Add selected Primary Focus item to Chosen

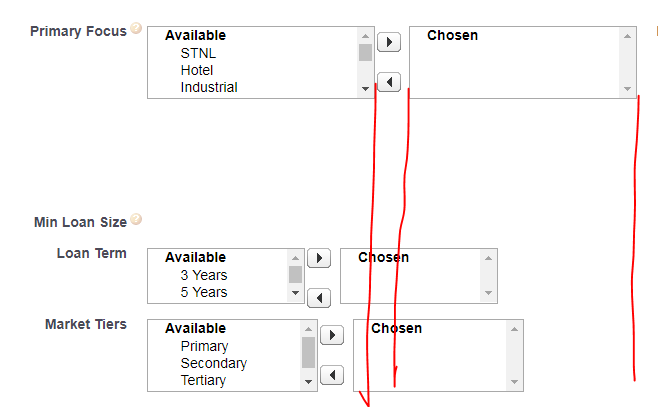tap(388, 43)
